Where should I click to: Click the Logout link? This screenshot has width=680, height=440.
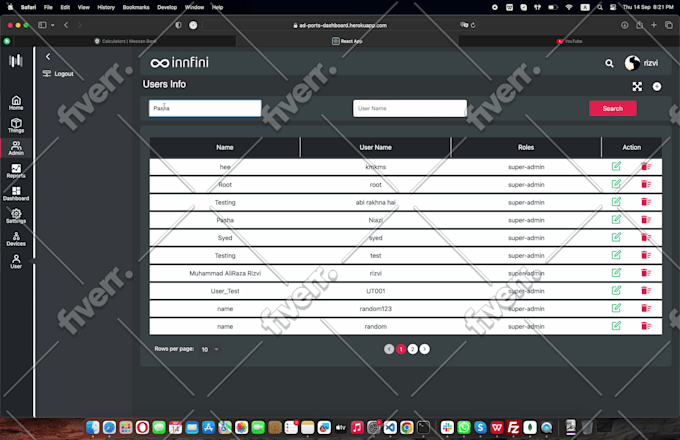click(x=58, y=74)
